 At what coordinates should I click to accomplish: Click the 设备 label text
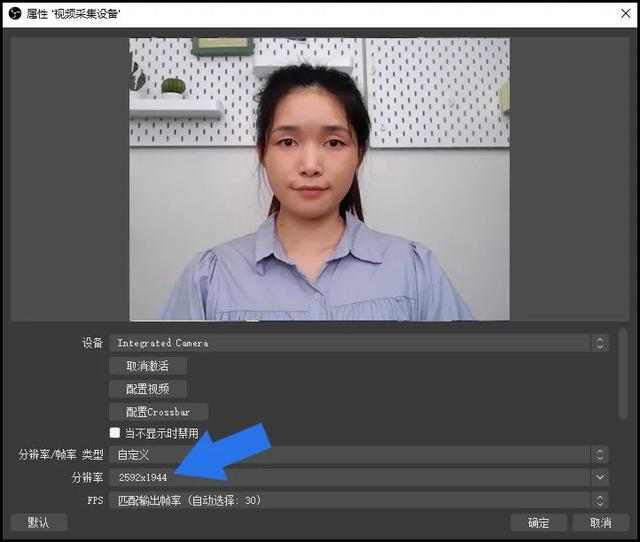tap(92, 343)
